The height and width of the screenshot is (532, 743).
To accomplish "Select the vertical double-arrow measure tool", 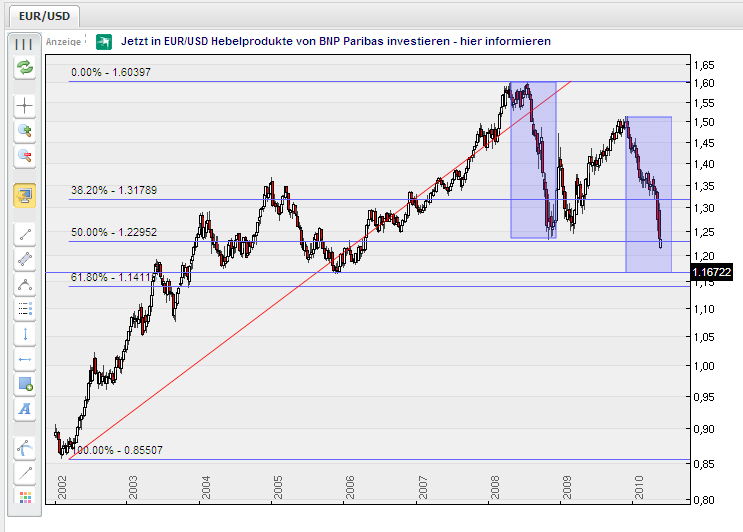I will 25,334.
